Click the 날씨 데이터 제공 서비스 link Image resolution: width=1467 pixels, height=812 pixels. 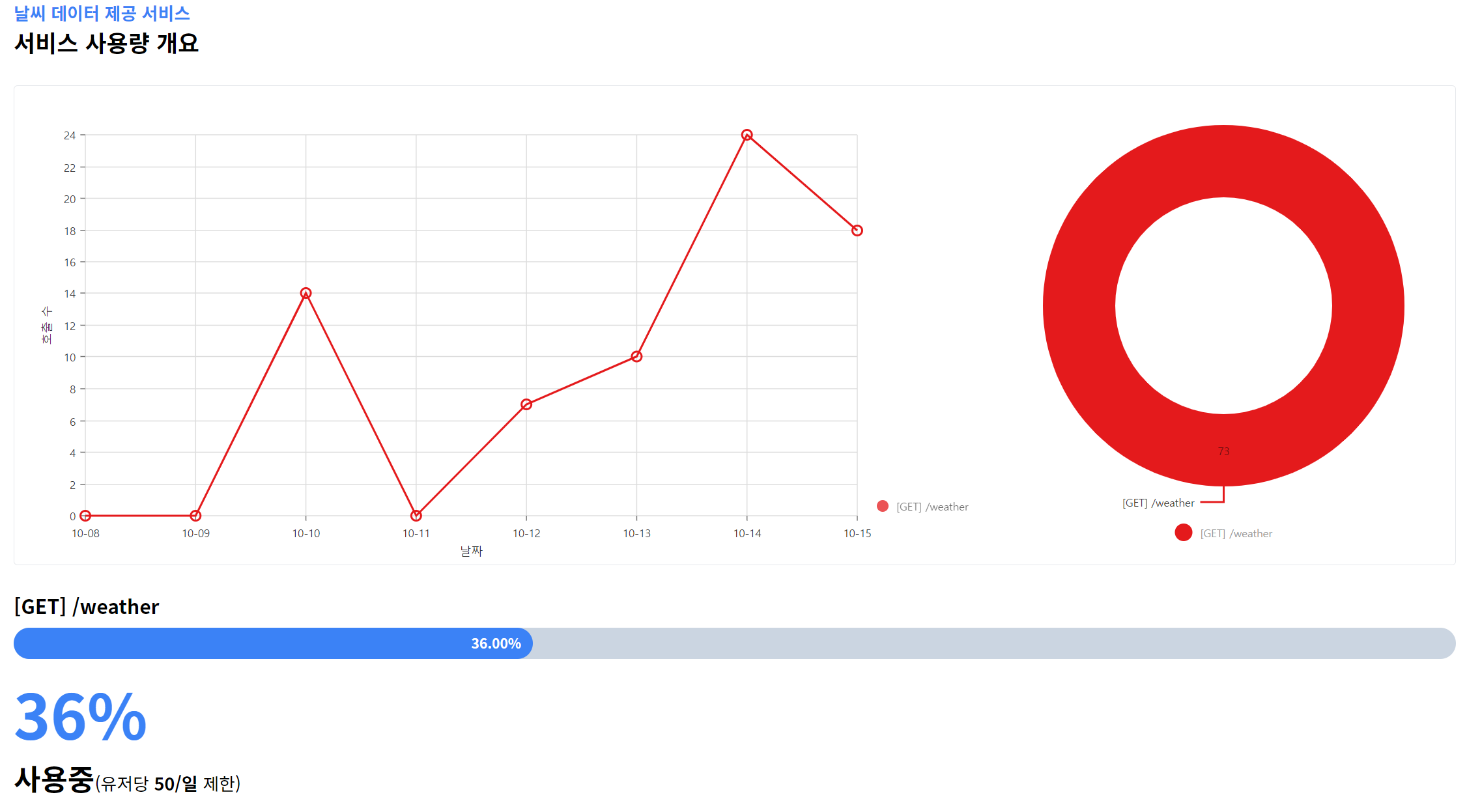coord(102,13)
